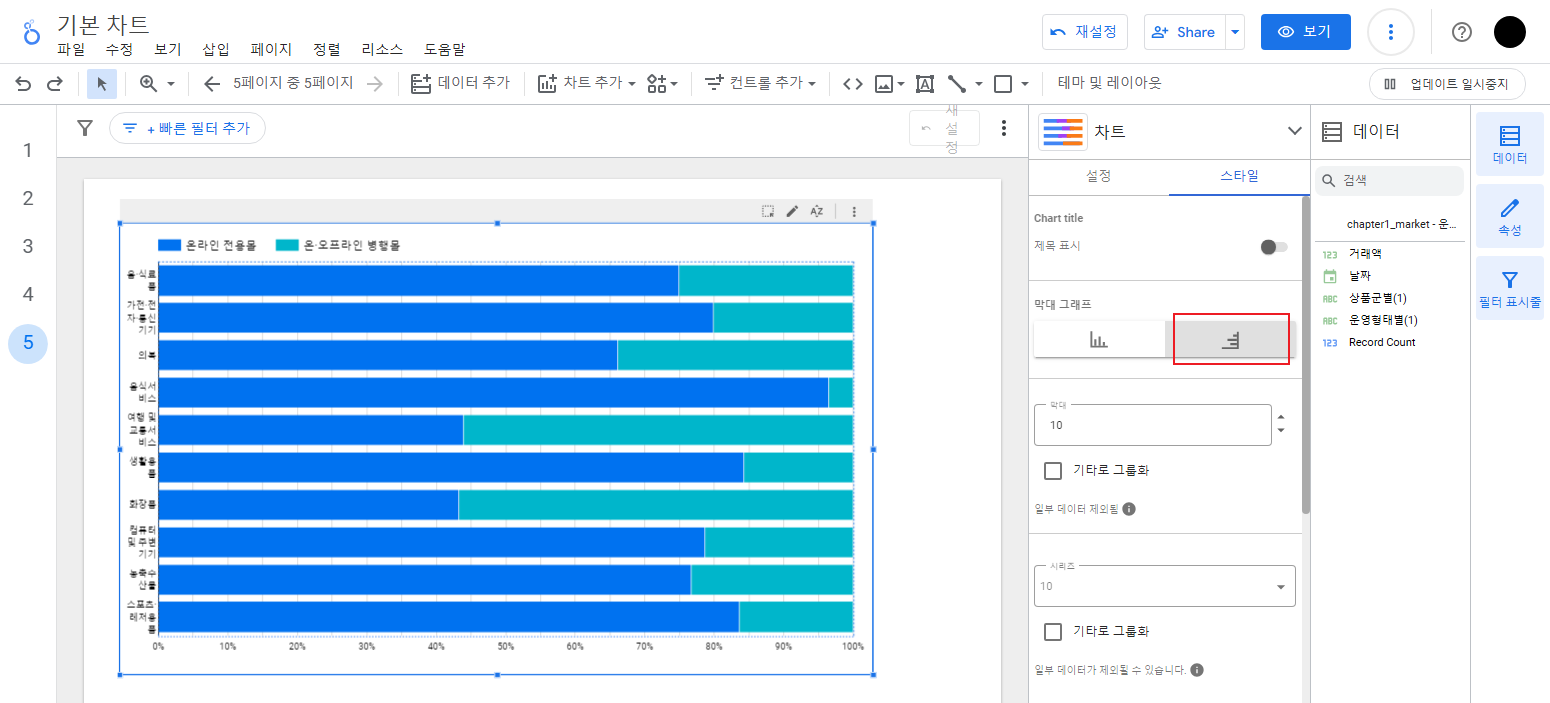Viewport: 1550px width, 703px height.
Task: Click the filter funnel icon
Action: 85,128
